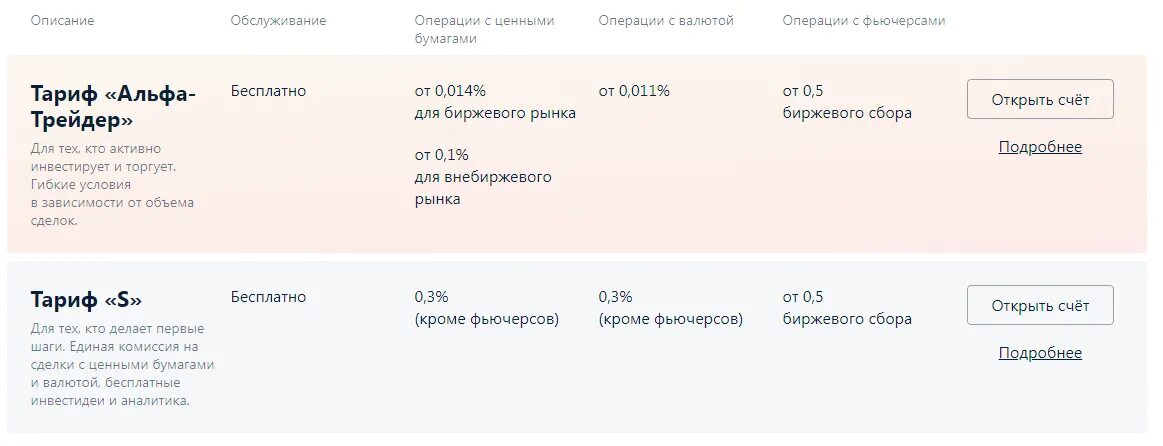This screenshot has width=1163, height=446.
Task: Click Открыть счёт for Тариф S
Action: point(1040,305)
